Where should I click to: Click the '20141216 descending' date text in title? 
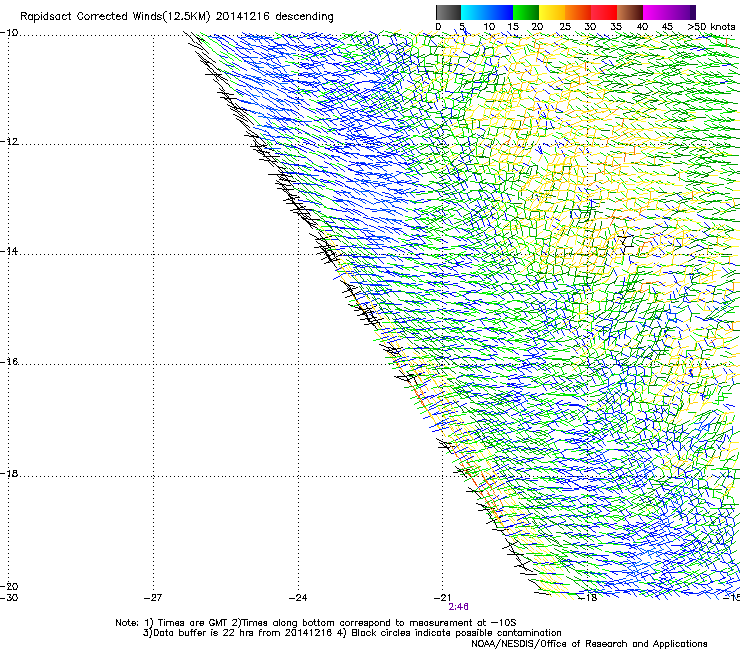point(275,16)
